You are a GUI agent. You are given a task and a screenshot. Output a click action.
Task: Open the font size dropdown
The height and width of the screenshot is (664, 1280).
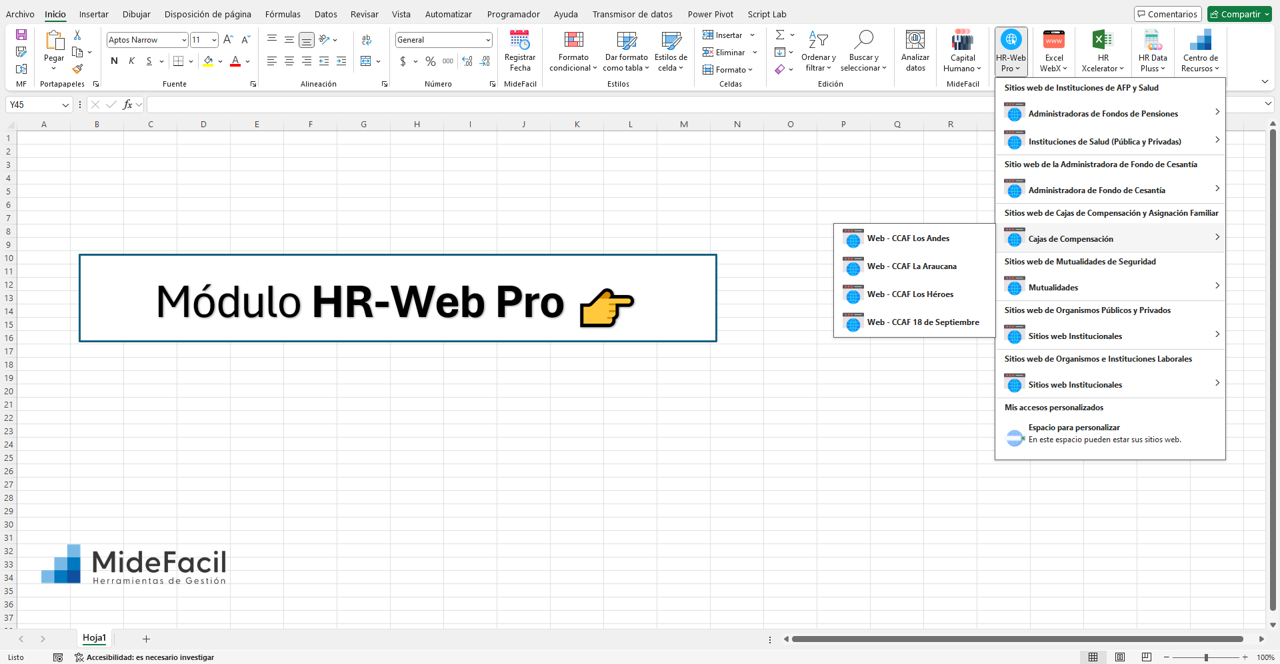214,40
